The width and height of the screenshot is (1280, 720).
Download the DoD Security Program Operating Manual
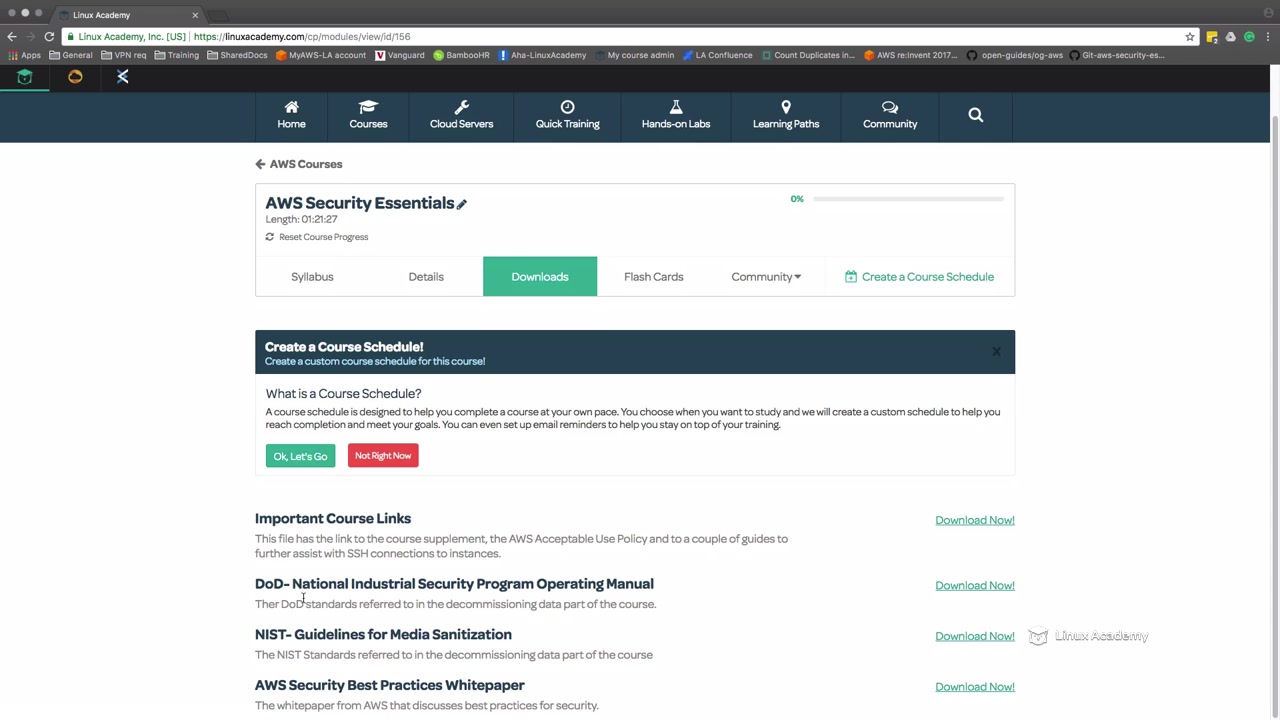tap(975, 585)
